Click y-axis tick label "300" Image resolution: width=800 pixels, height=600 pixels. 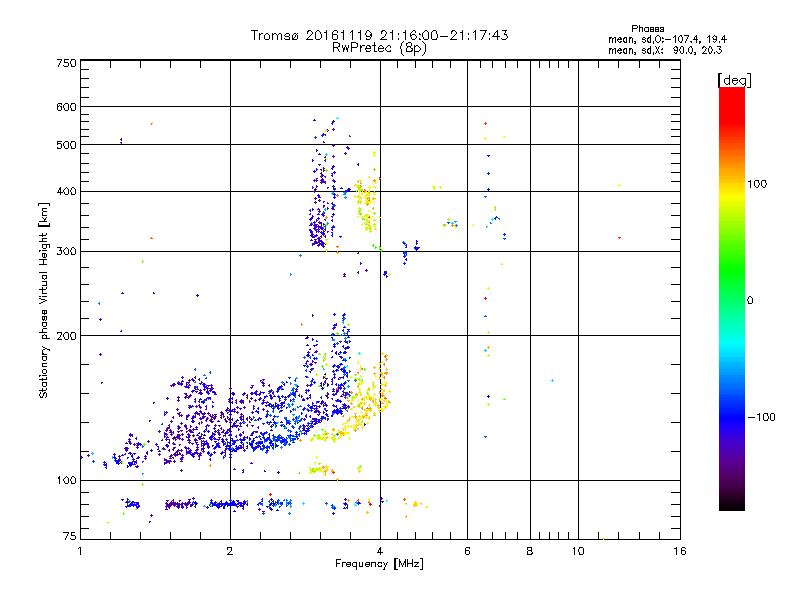pyautogui.click(x=66, y=252)
